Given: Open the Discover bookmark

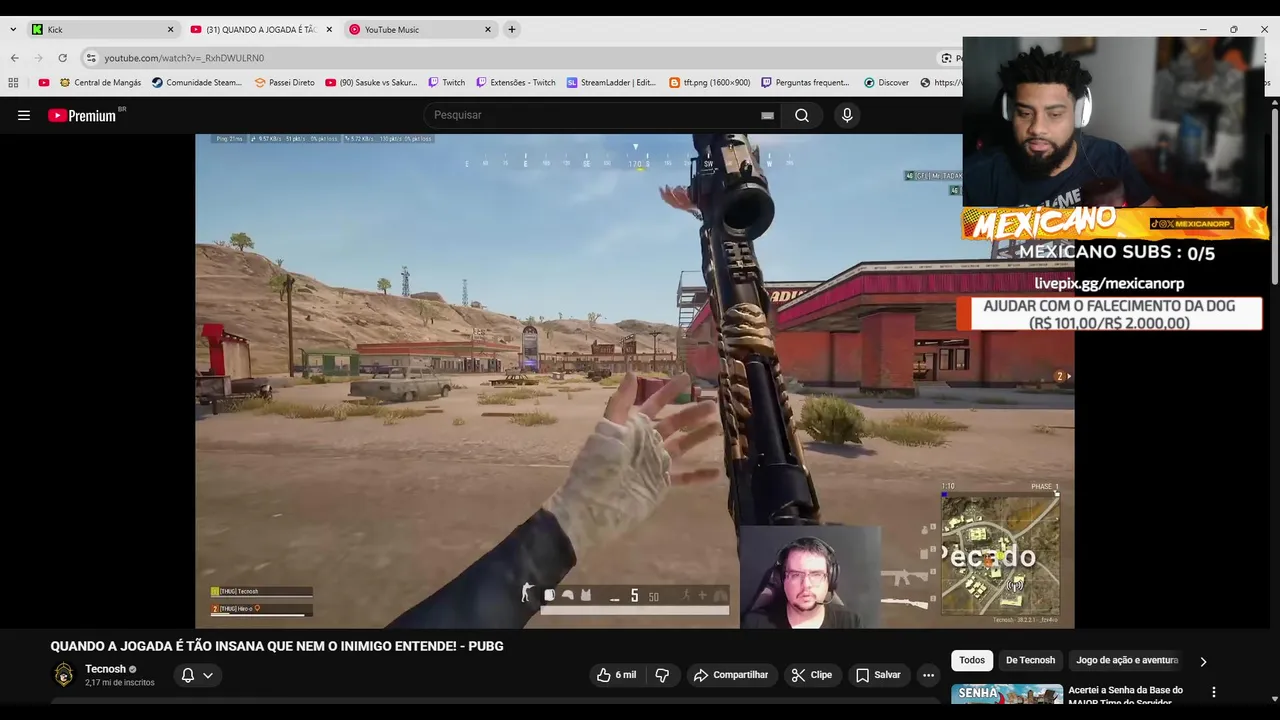Looking at the screenshot, I should [x=886, y=83].
